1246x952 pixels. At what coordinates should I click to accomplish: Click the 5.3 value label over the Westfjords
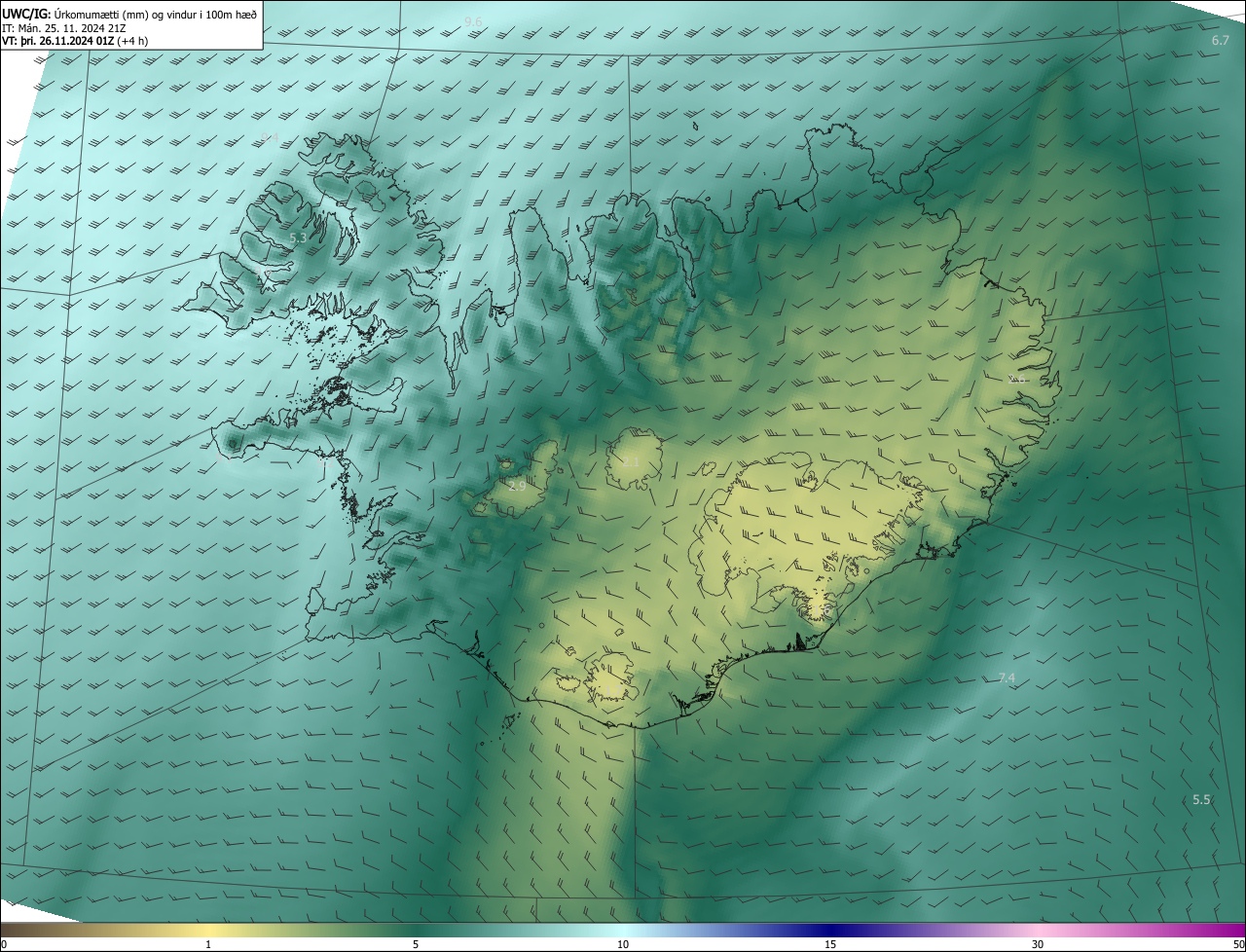[298, 238]
